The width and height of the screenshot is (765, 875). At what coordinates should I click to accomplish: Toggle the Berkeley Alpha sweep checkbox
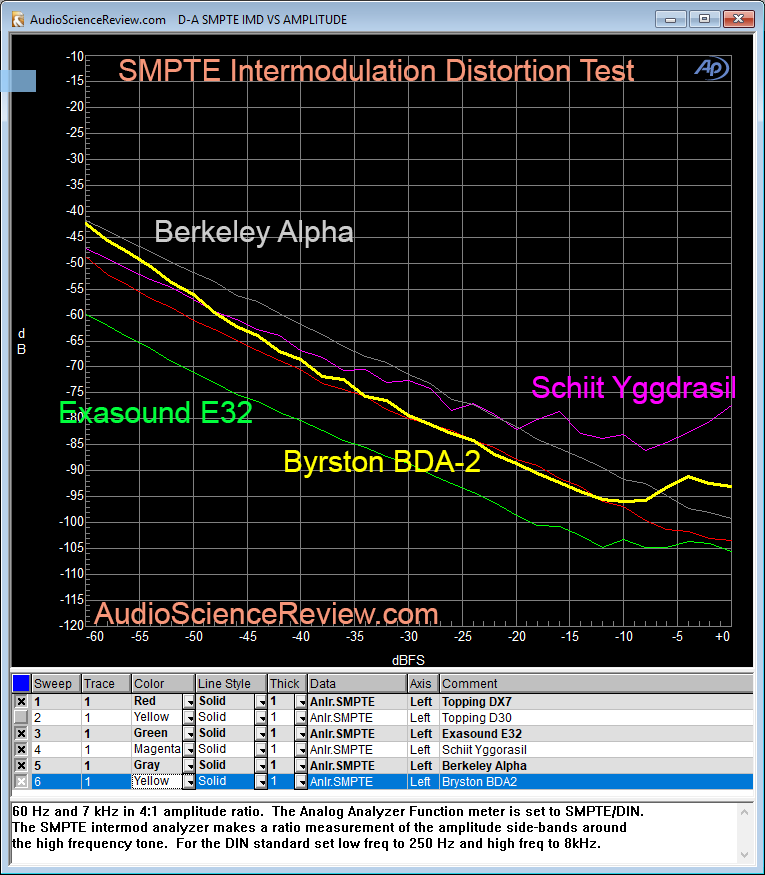(21, 766)
